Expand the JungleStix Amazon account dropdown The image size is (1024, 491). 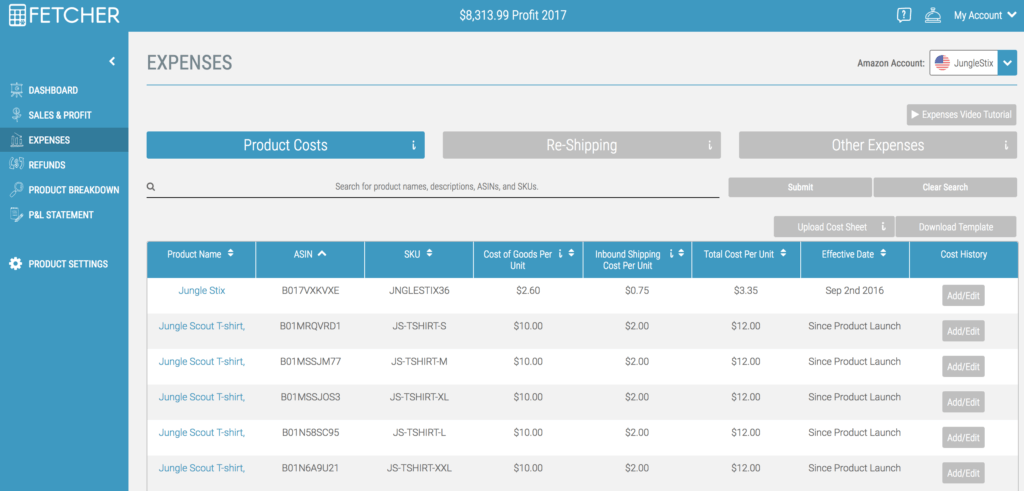pyautogui.click(x=1007, y=63)
